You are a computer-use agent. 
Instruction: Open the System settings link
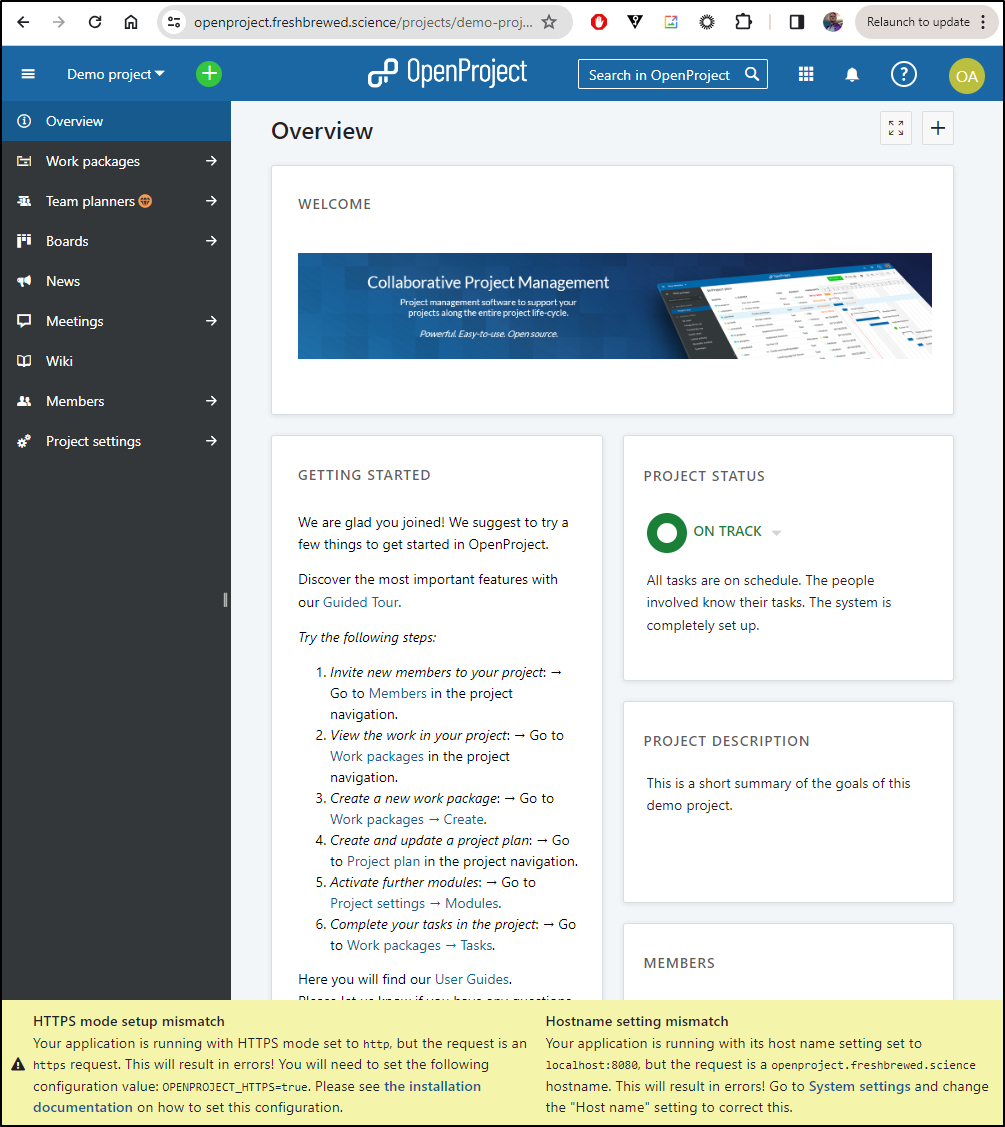[860, 1087]
